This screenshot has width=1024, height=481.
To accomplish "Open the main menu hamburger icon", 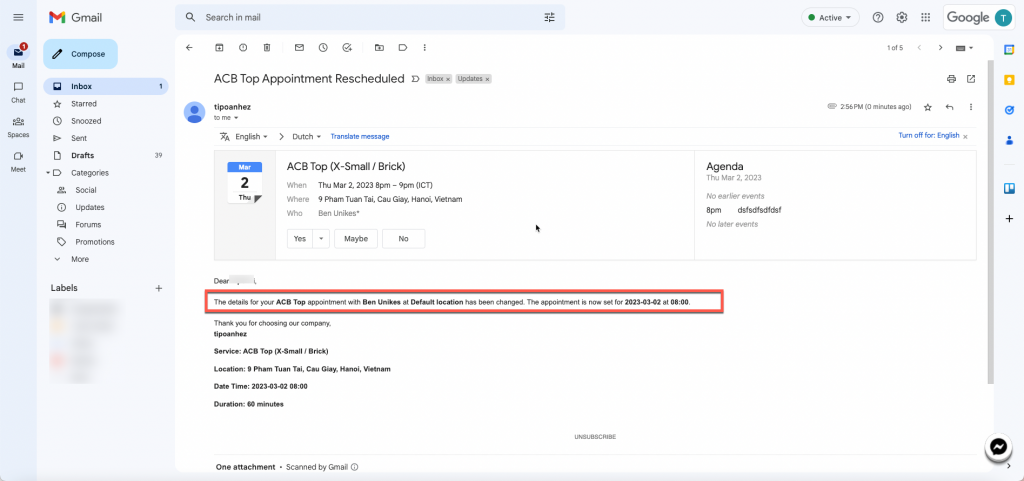I will coord(18,18).
